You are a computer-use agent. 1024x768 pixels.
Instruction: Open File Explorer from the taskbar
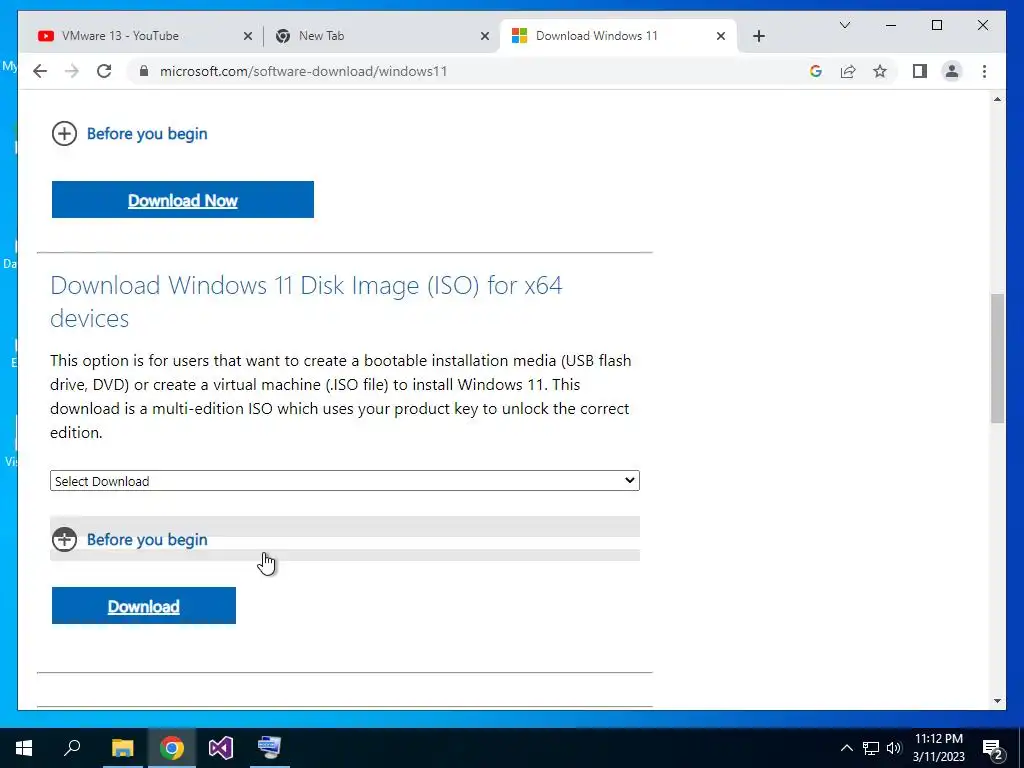point(122,748)
